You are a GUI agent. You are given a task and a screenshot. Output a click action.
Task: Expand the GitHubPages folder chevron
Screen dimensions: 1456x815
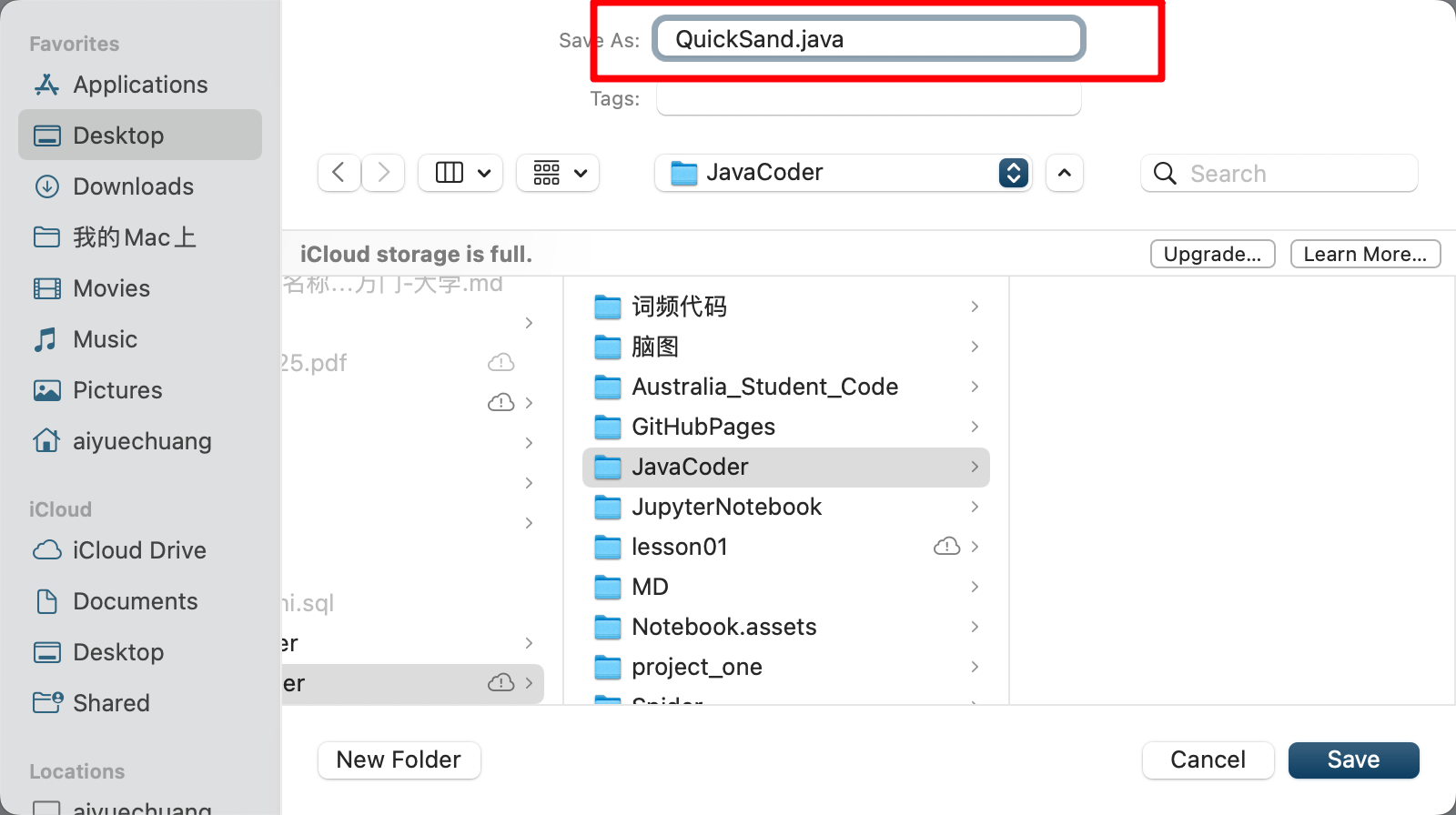[x=975, y=427]
